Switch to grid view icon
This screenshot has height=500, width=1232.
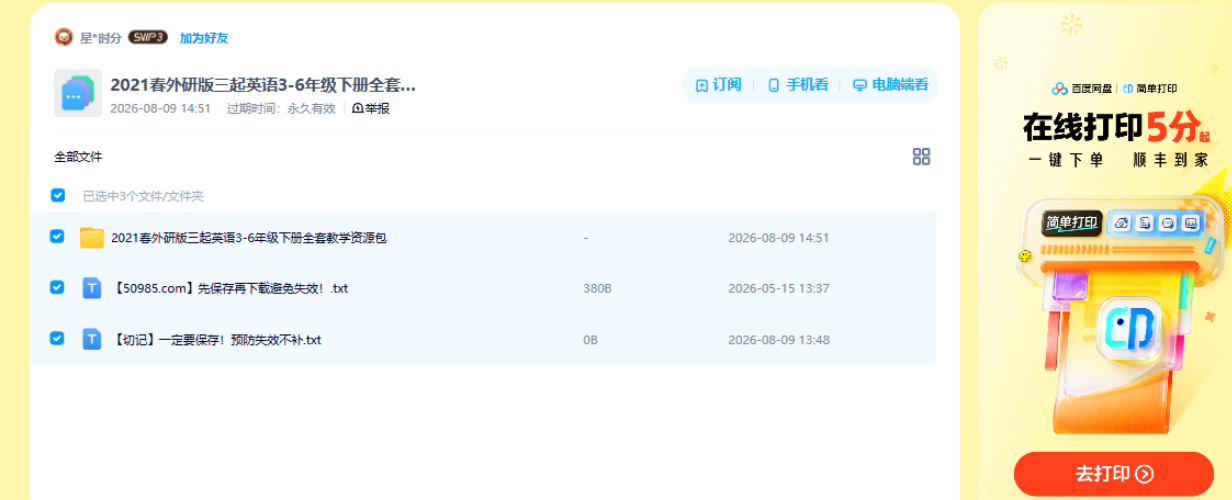point(921,156)
